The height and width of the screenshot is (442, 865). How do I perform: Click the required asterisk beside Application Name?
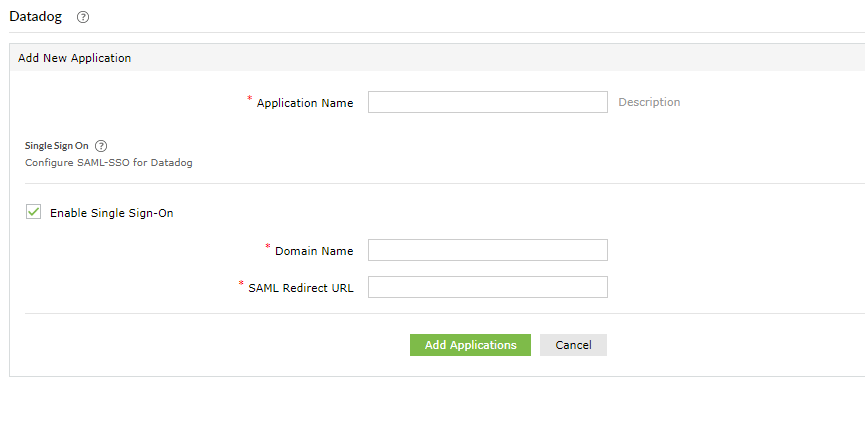click(250, 99)
